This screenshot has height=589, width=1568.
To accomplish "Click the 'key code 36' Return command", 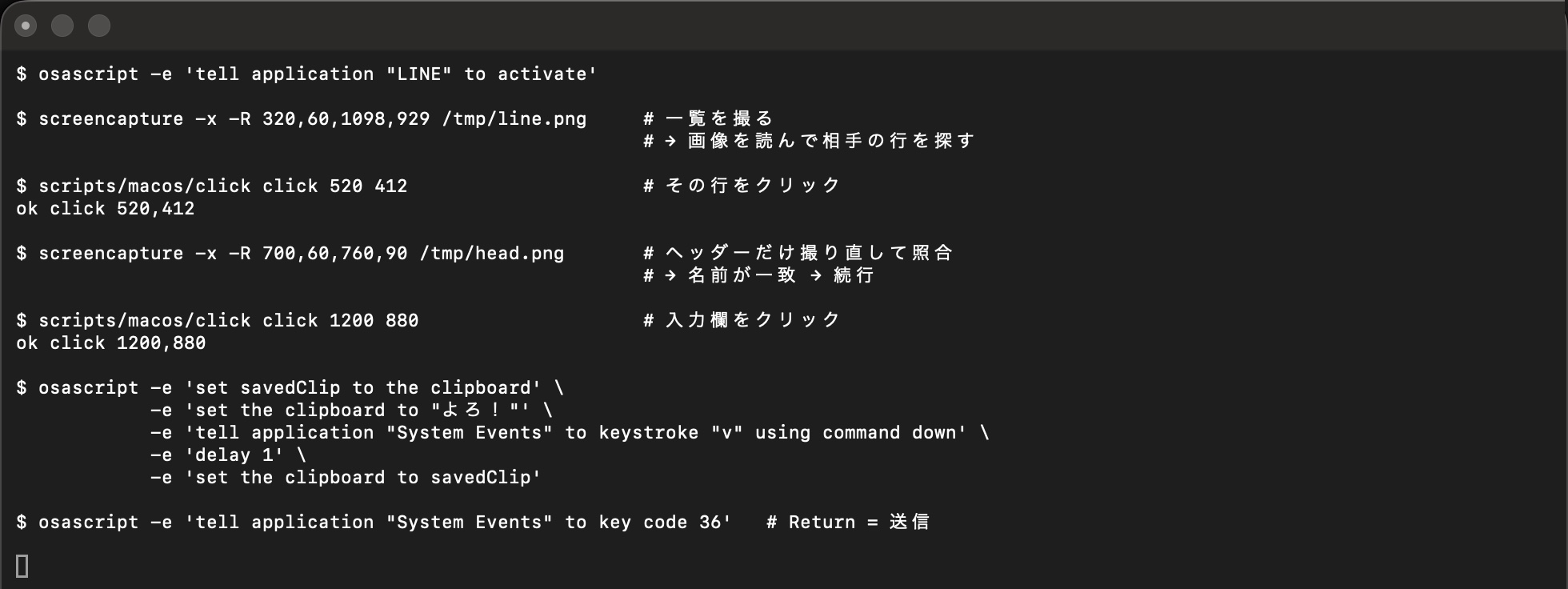I will click(x=374, y=522).
